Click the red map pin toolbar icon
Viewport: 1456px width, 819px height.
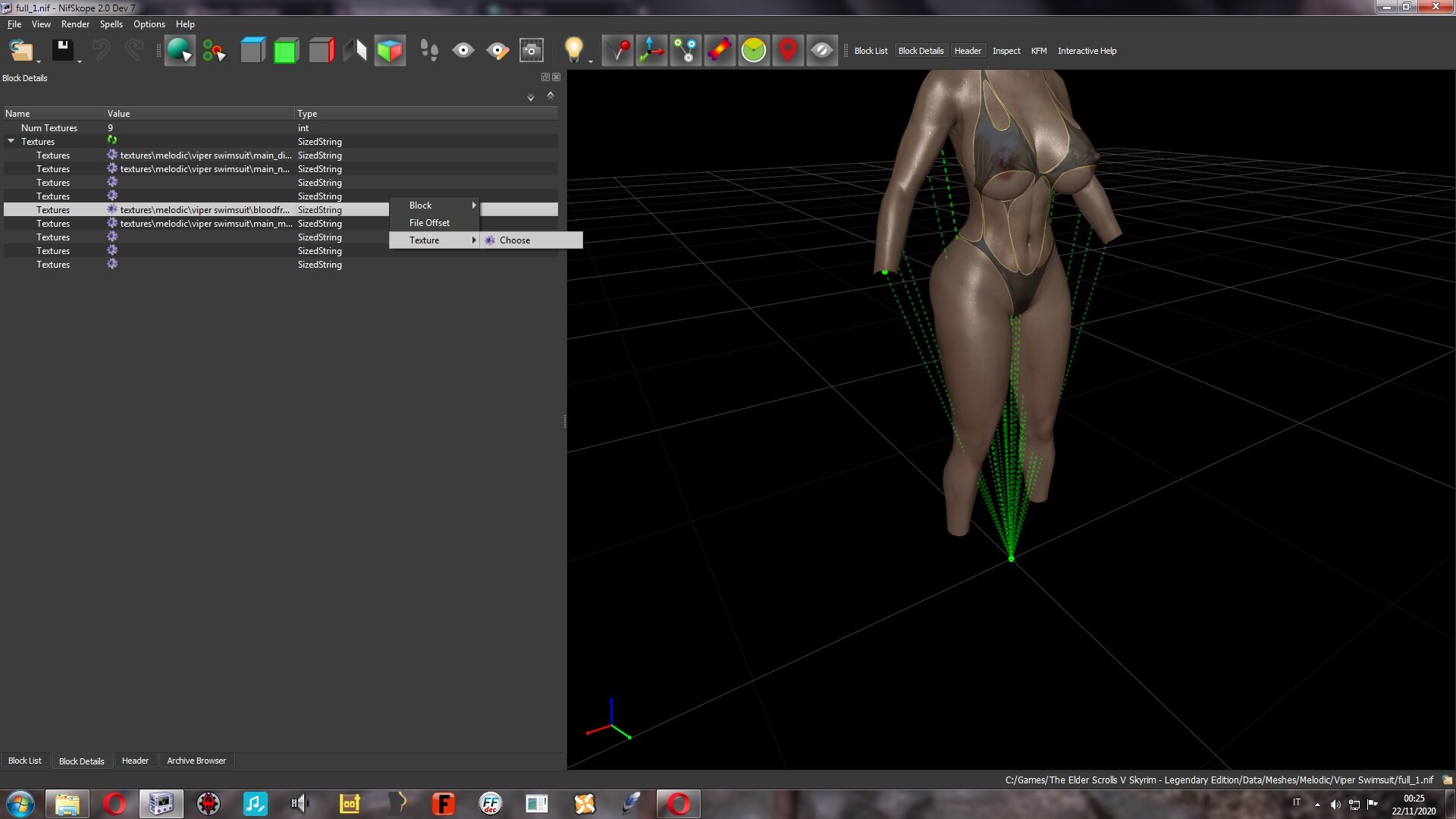pyautogui.click(x=788, y=51)
